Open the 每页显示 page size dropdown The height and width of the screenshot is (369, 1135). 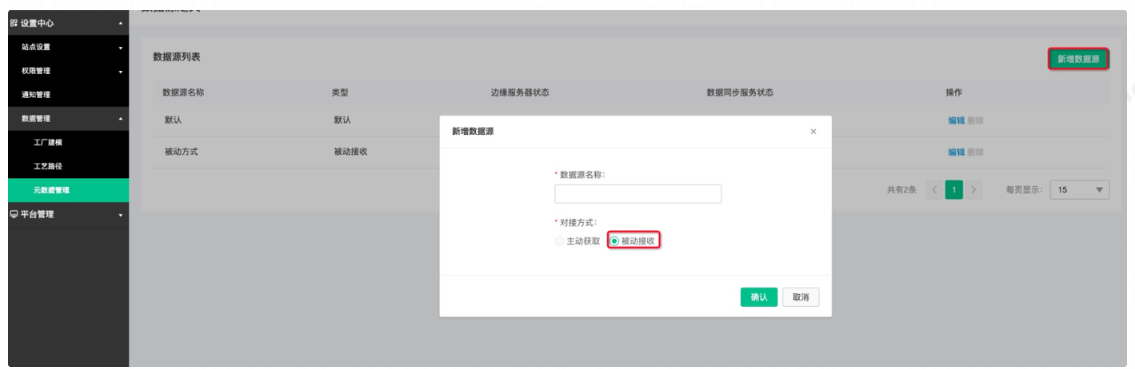[x=1080, y=190]
